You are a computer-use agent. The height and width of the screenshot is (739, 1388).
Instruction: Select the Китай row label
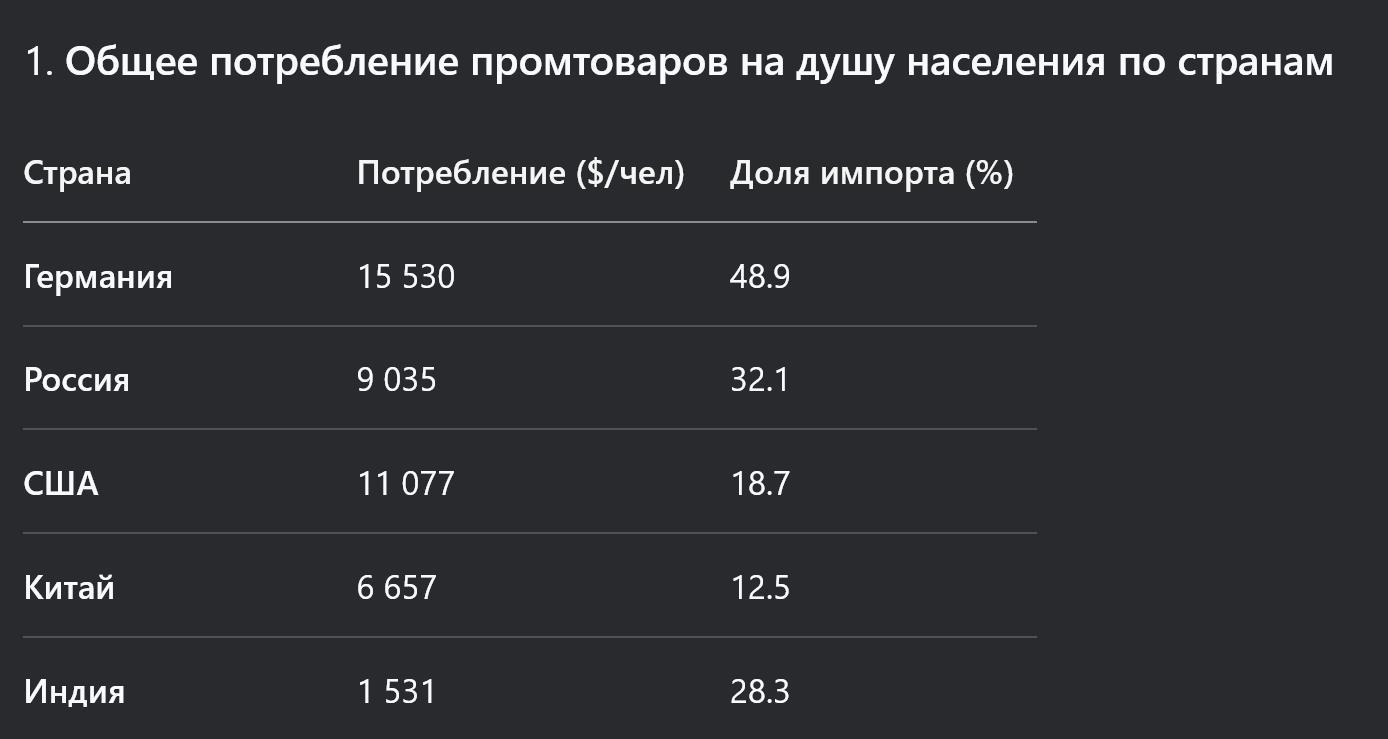(x=69, y=587)
